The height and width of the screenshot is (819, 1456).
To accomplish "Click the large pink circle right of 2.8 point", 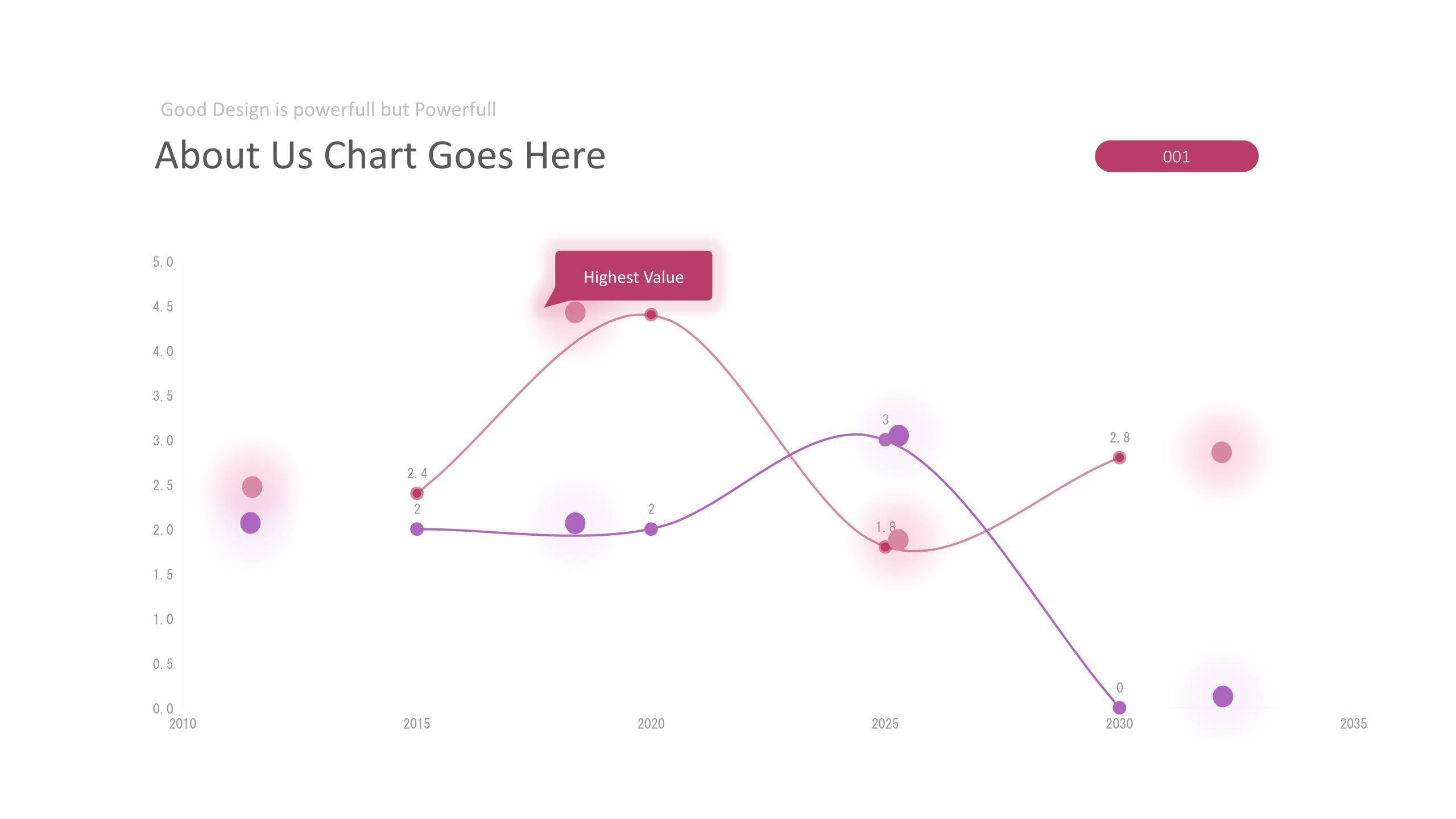I will 1222,453.
